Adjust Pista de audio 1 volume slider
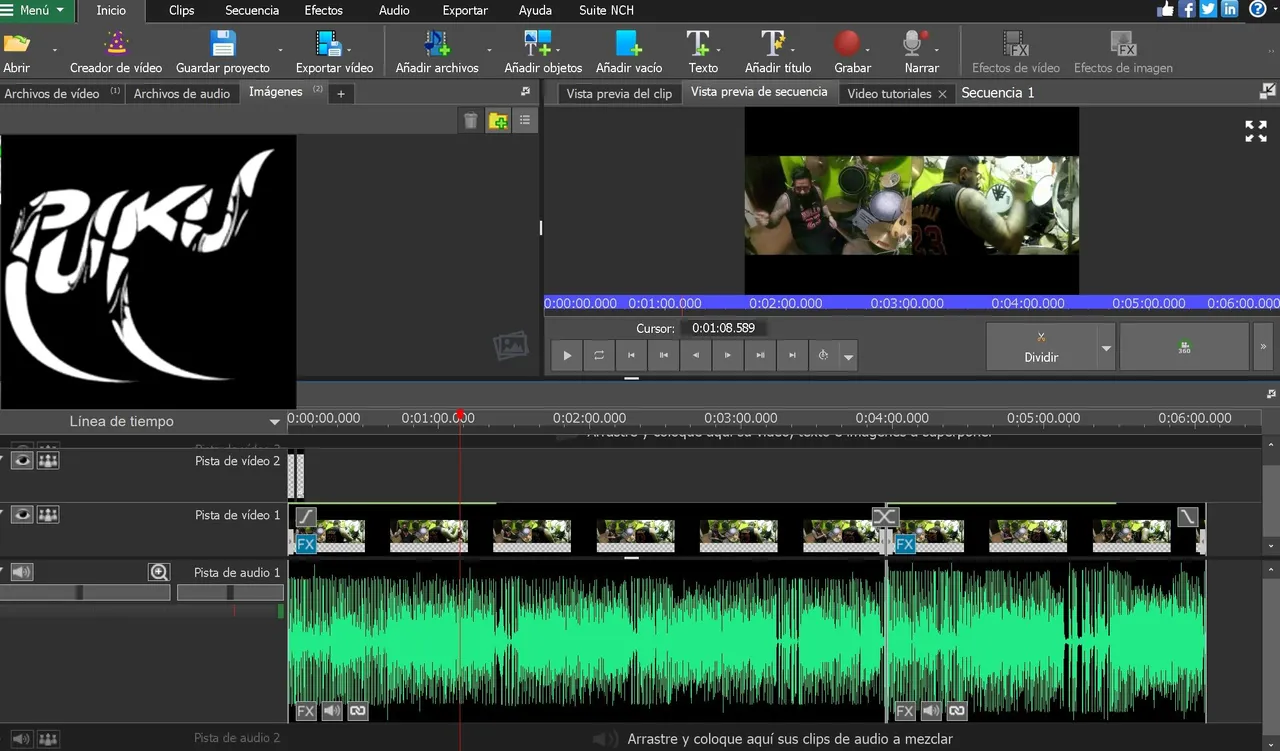The width and height of the screenshot is (1280, 751). 85,592
